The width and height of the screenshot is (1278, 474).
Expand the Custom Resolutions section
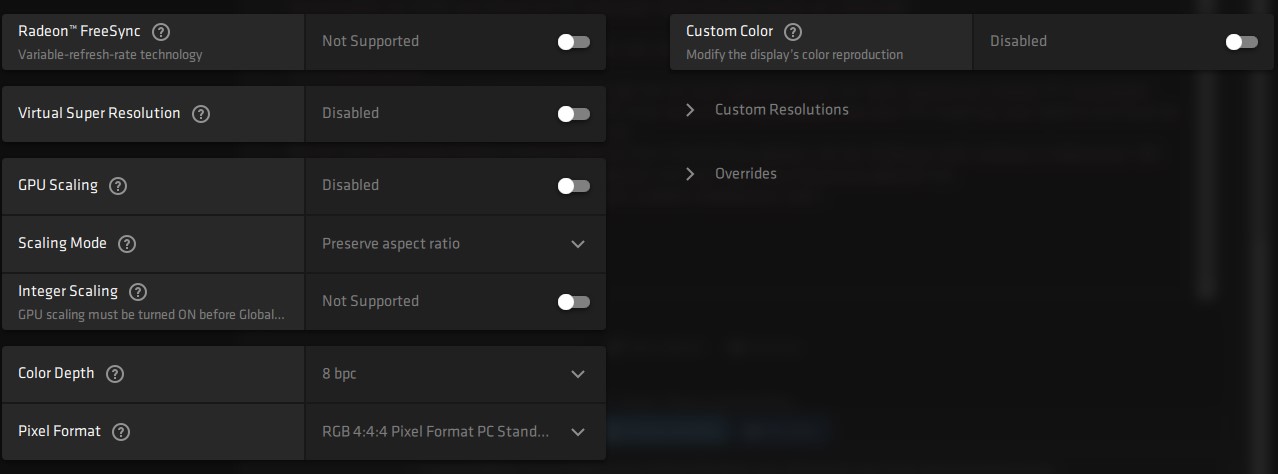coord(690,110)
